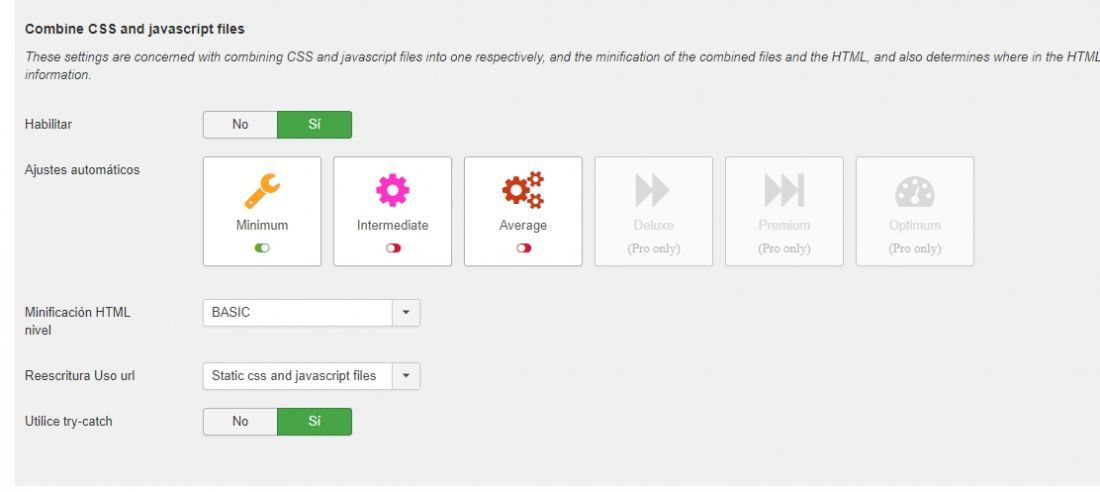The height and width of the screenshot is (492, 1100).
Task: Choose the pink gear Intermediate icon
Action: (392, 190)
